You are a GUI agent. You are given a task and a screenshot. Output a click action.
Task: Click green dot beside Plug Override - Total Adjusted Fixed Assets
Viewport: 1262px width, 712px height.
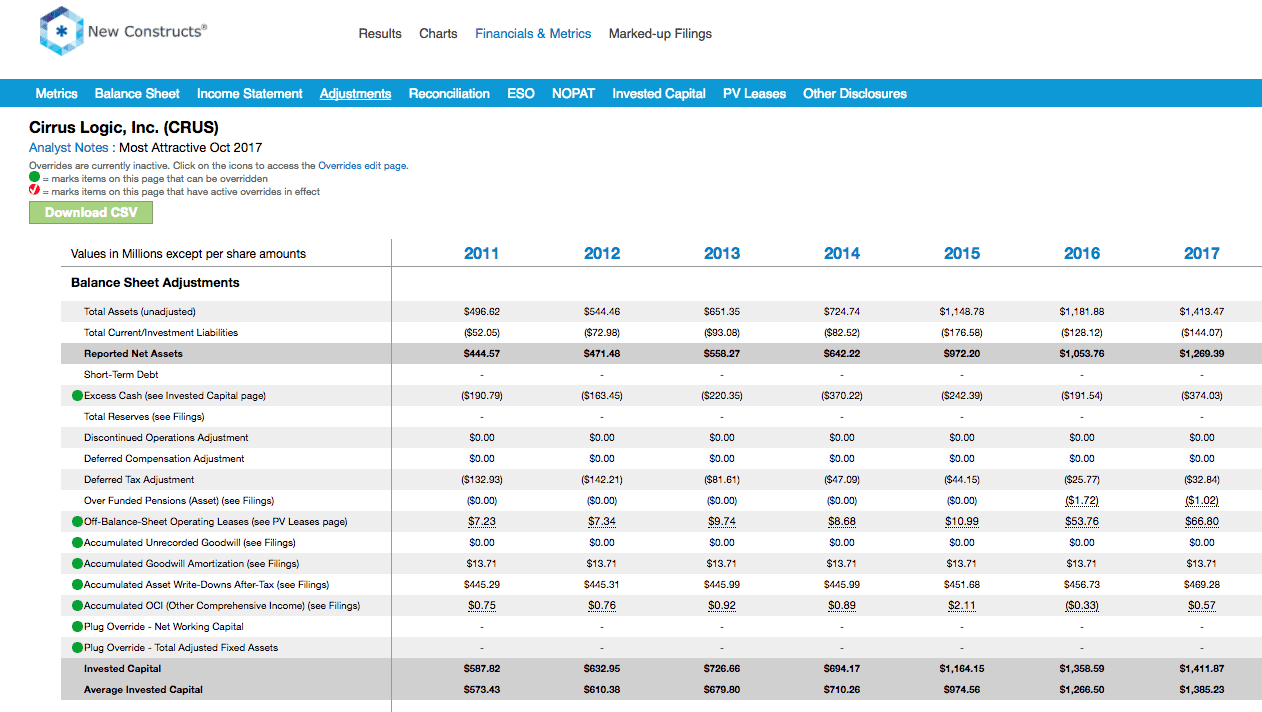[x=78, y=648]
